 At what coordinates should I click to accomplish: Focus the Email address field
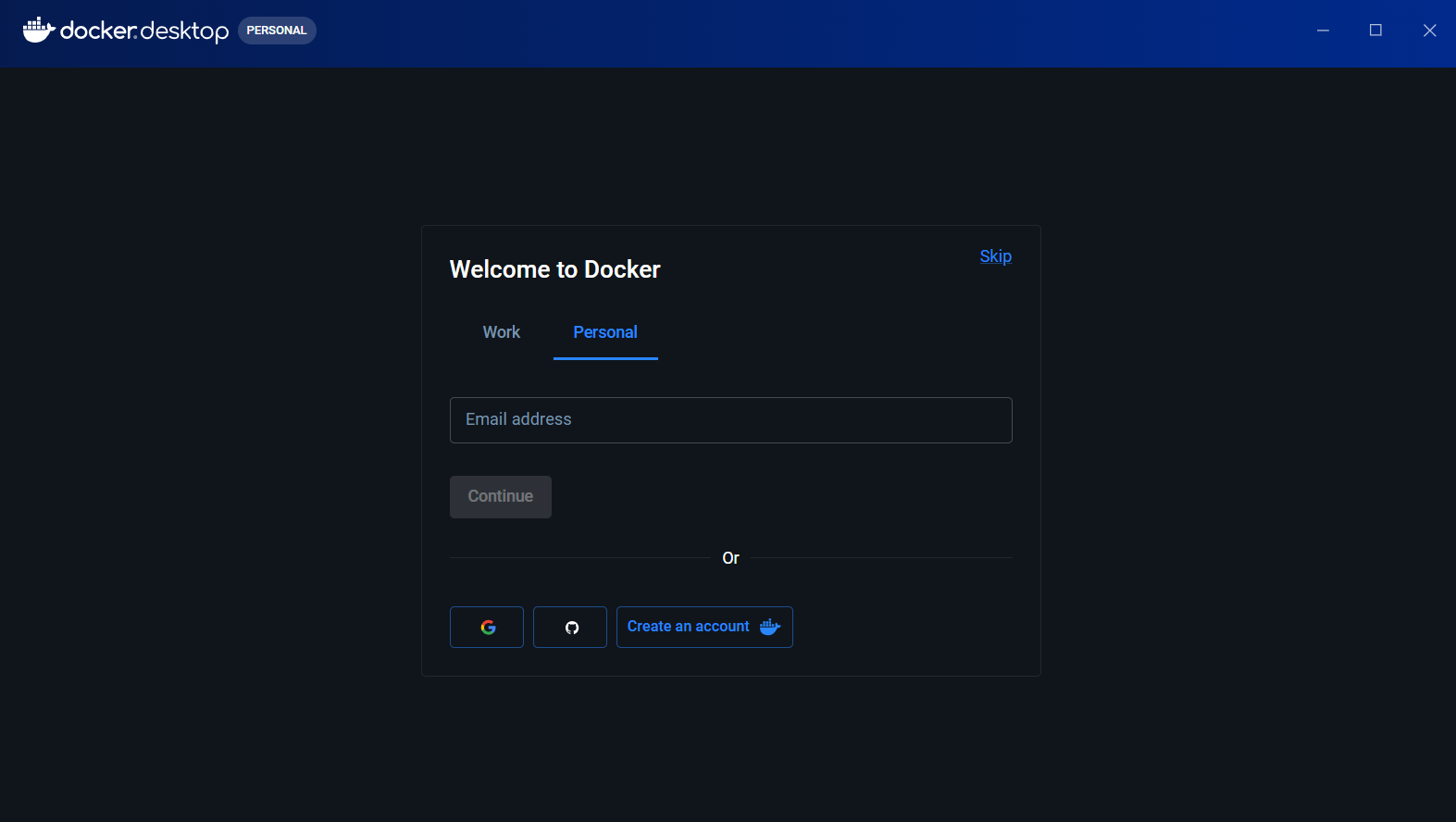(731, 420)
